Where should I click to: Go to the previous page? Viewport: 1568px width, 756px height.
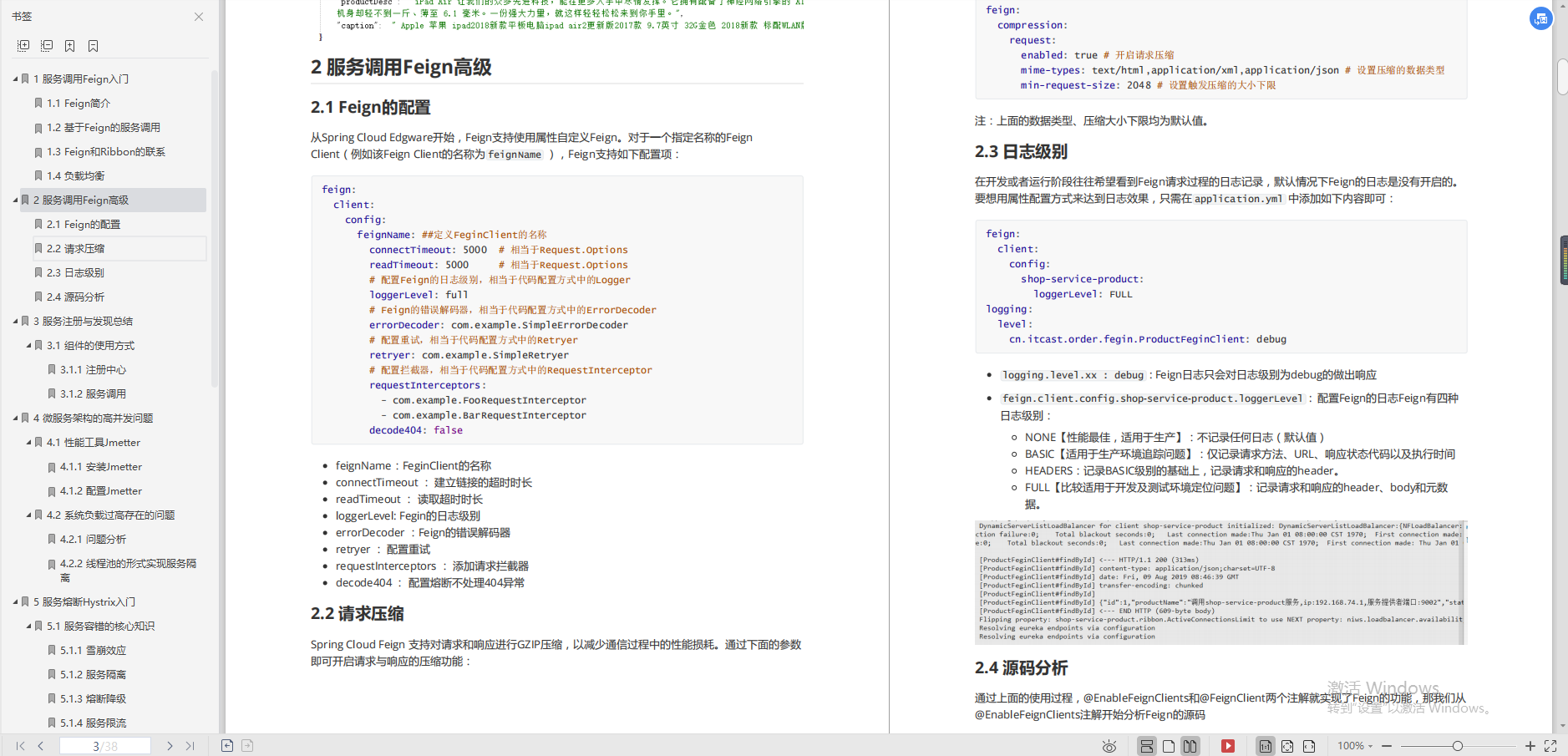[40, 746]
